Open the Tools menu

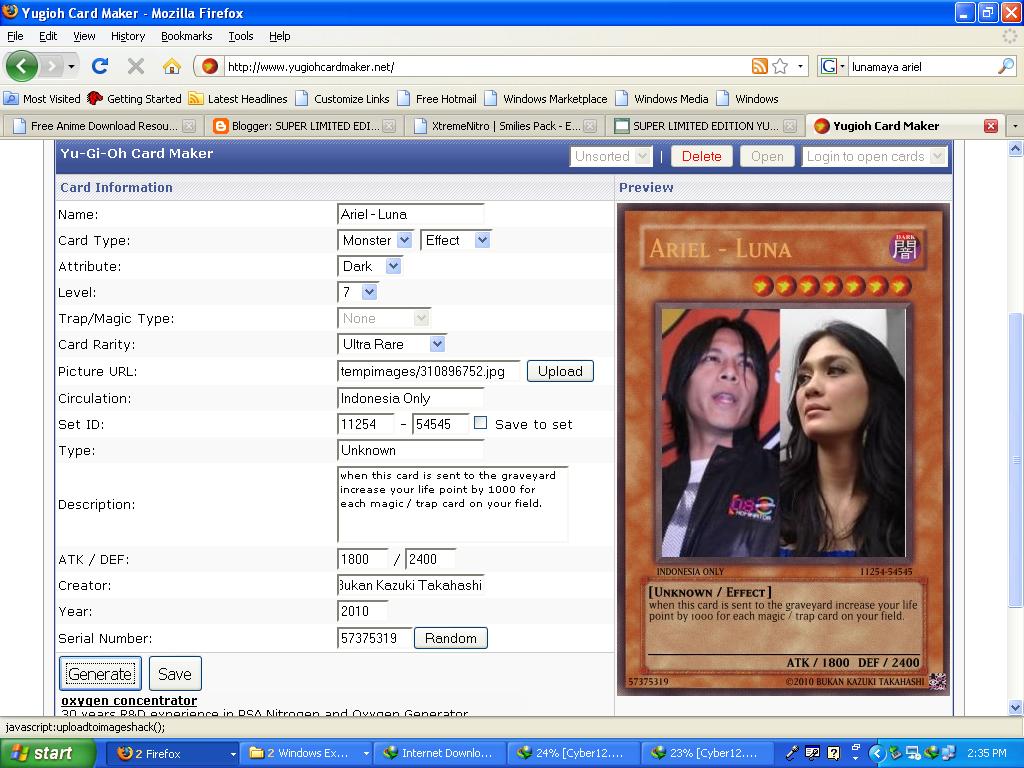pos(240,36)
